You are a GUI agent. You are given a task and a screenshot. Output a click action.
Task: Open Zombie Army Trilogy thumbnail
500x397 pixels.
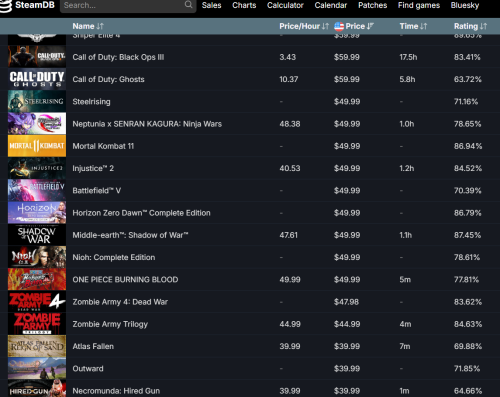[x=37, y=324]
